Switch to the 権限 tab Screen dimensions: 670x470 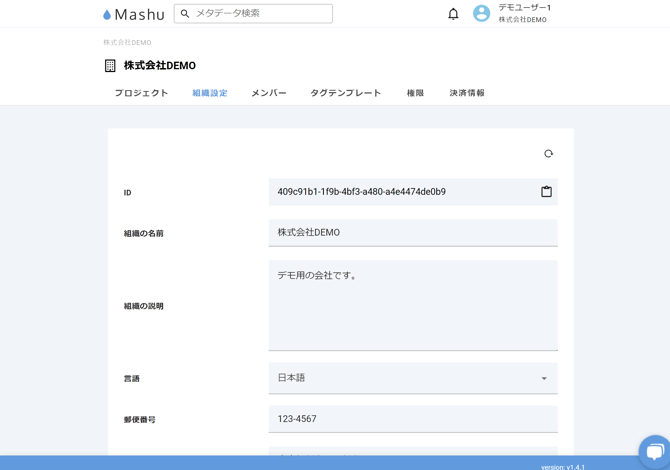[x=415, y=93]
